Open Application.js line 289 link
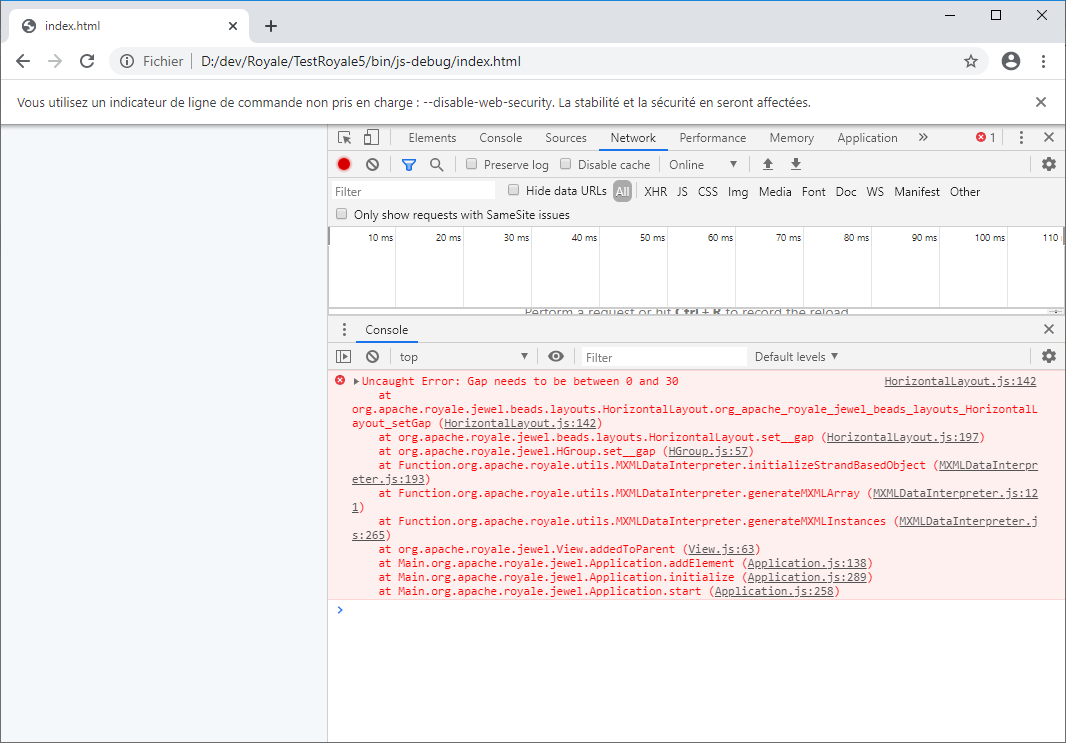The height and width of the screenshot is (743, 1066). (806, 577)
